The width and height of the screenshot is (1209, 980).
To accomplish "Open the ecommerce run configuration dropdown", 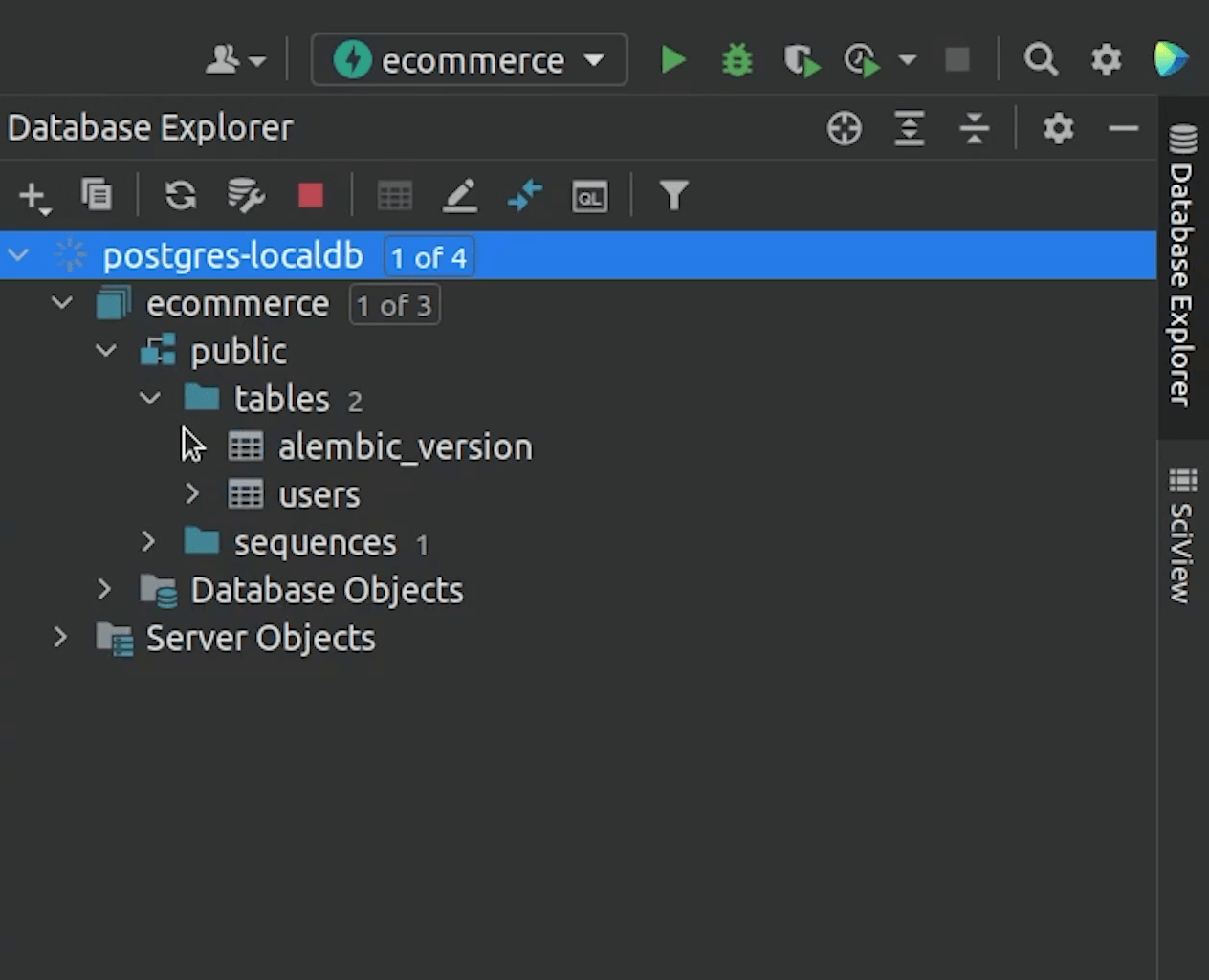I will pos(470,60).
